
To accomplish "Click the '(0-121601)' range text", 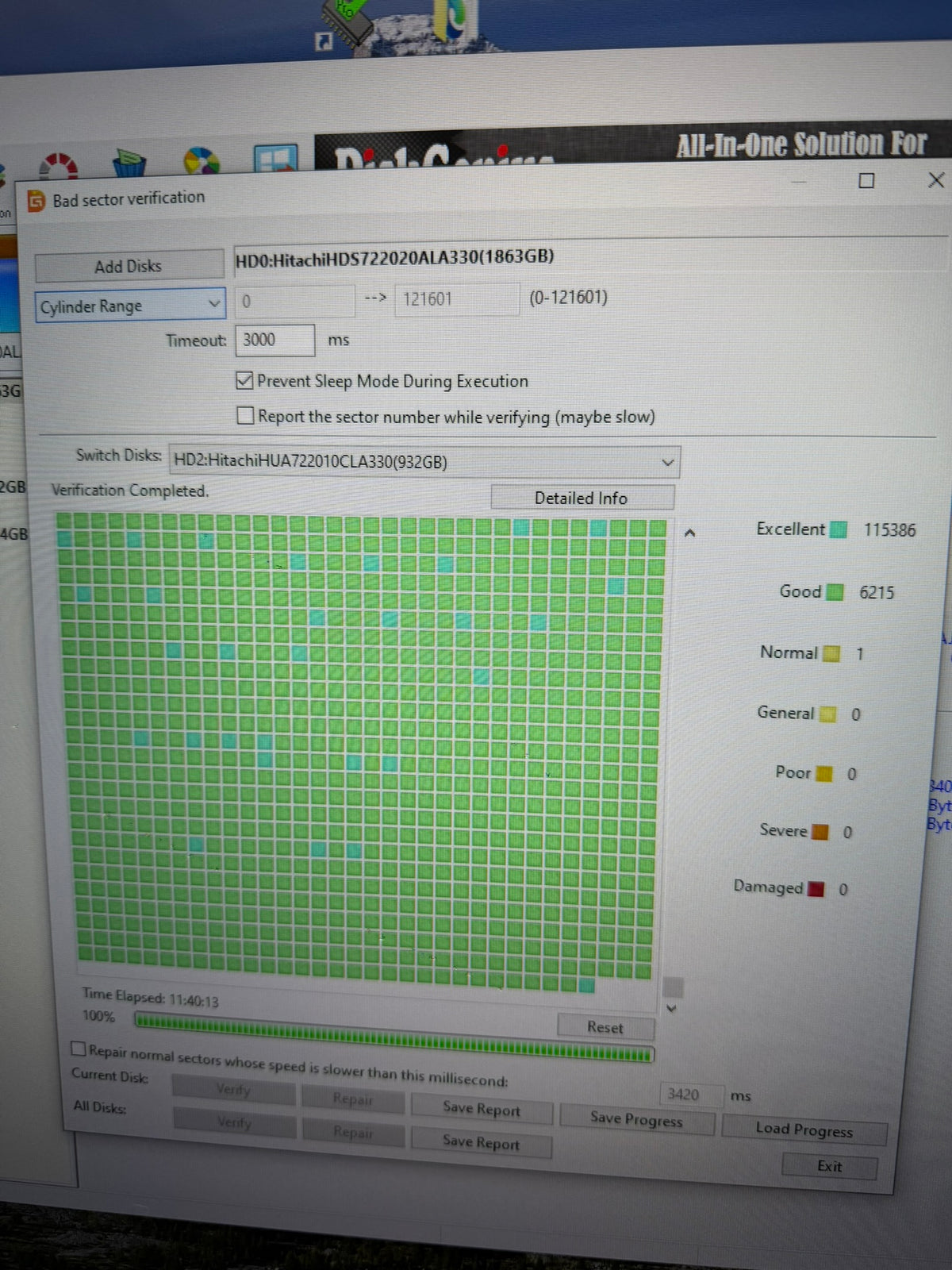I will (568, 298).
